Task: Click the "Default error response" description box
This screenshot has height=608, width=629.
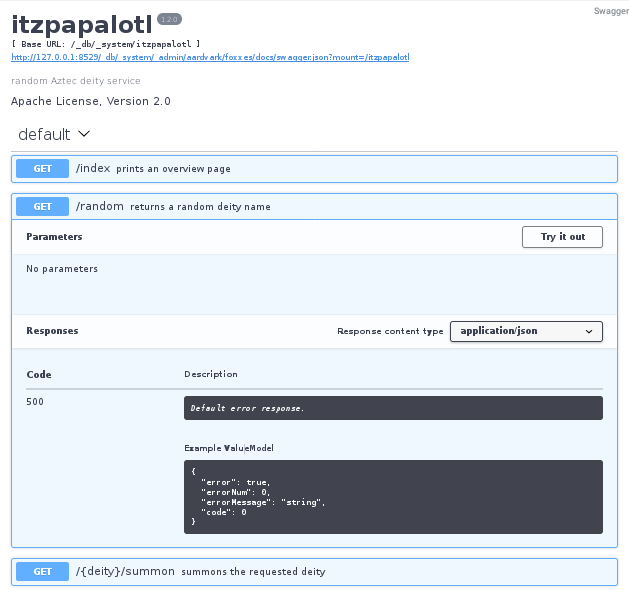Action: point(393,408)
